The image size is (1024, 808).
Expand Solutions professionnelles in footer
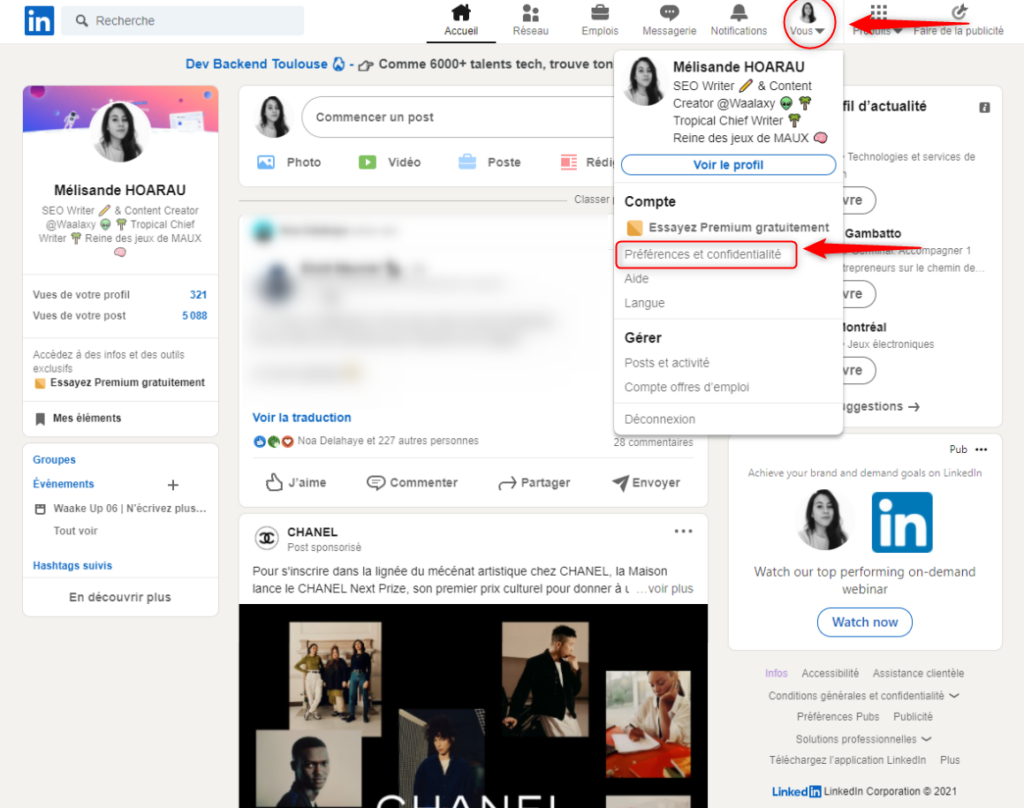862,737
